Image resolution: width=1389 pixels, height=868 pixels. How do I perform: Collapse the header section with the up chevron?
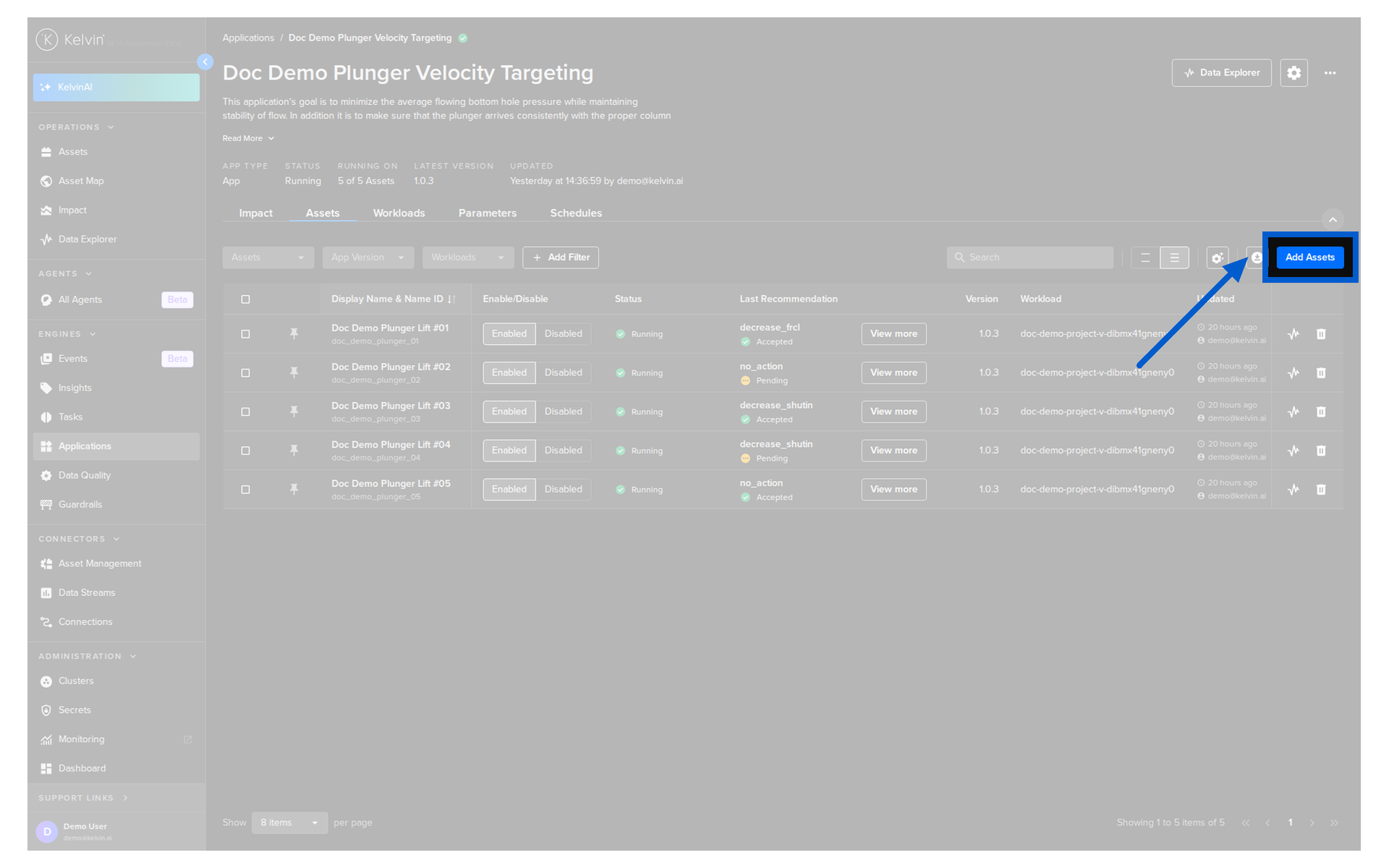(1333, 219)
